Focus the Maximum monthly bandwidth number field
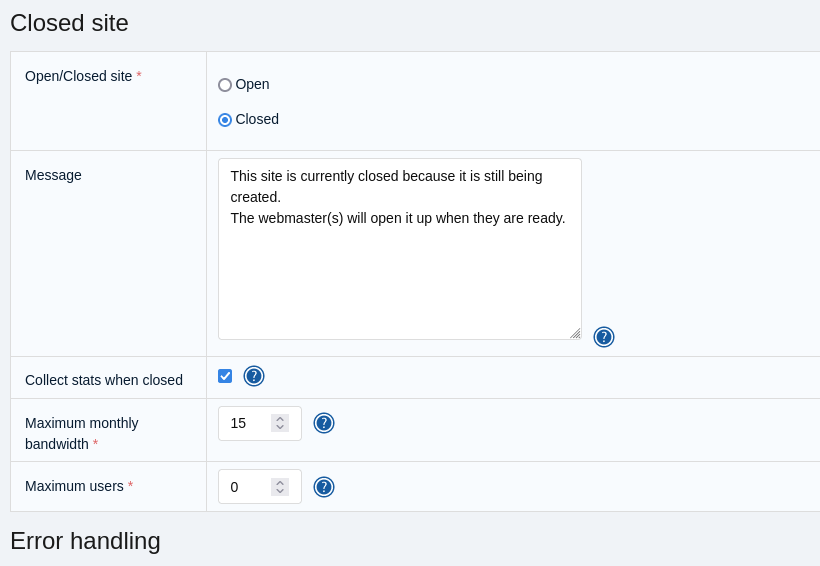 click(x=244, y=423)
